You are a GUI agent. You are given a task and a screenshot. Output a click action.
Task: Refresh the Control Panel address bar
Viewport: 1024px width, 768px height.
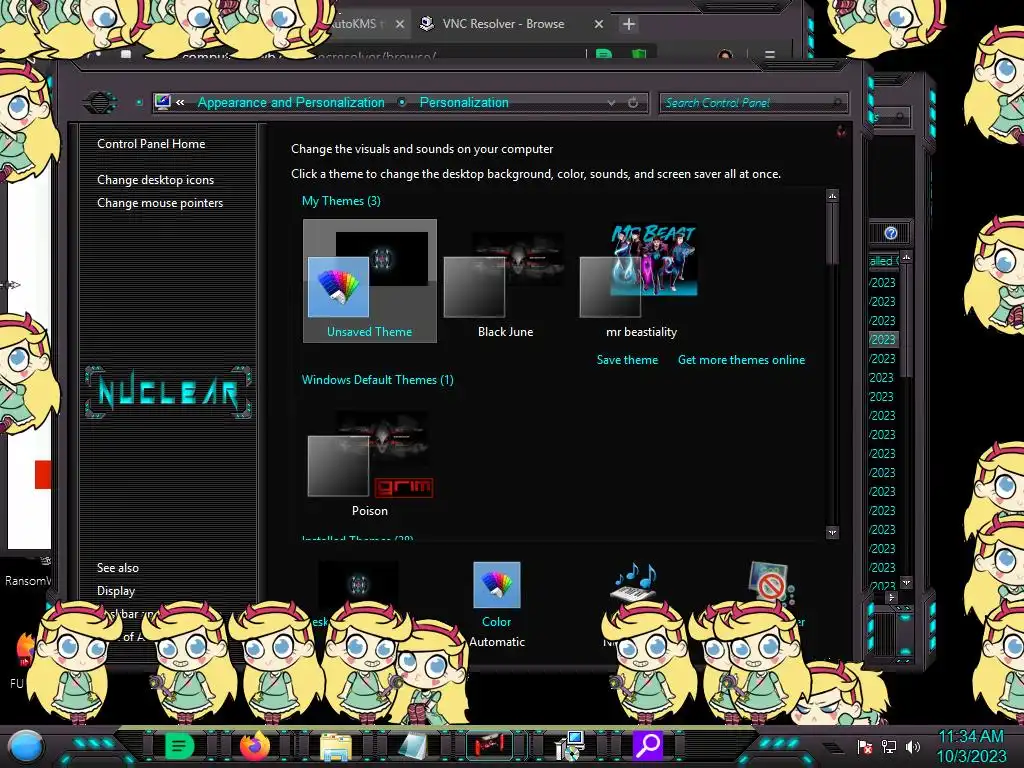coord(633,103)
